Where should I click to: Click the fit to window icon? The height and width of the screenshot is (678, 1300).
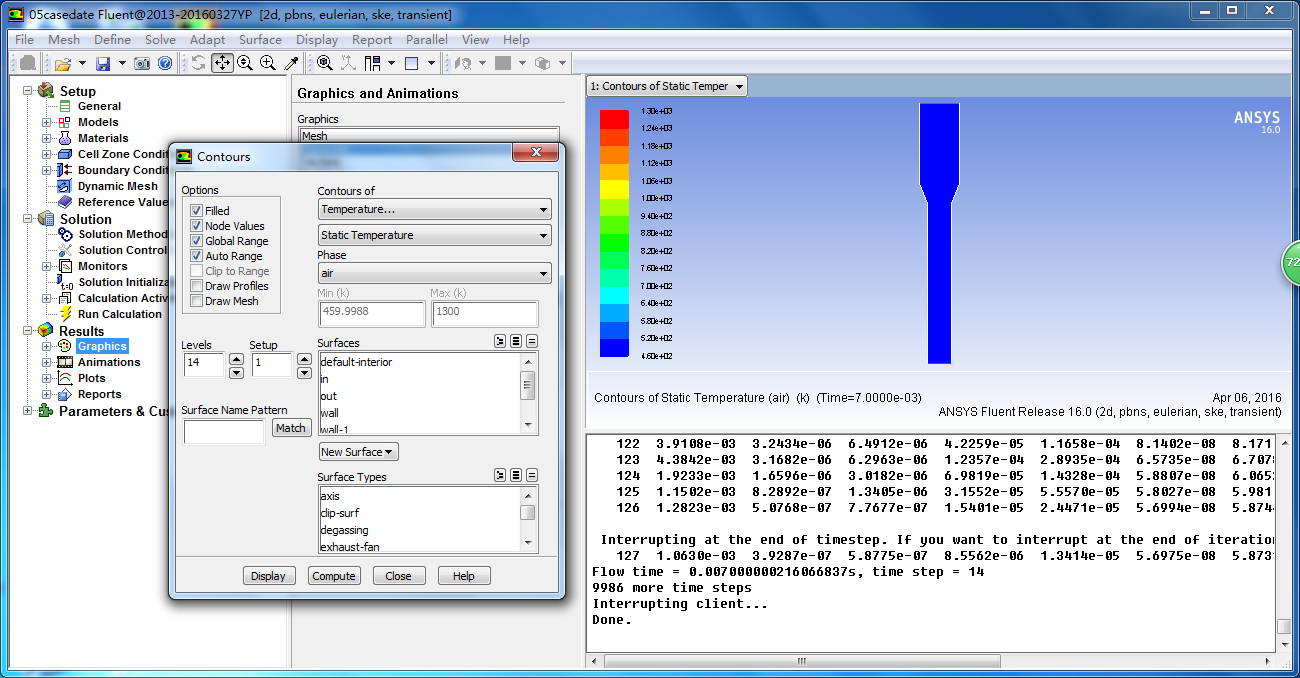[325, 63]
